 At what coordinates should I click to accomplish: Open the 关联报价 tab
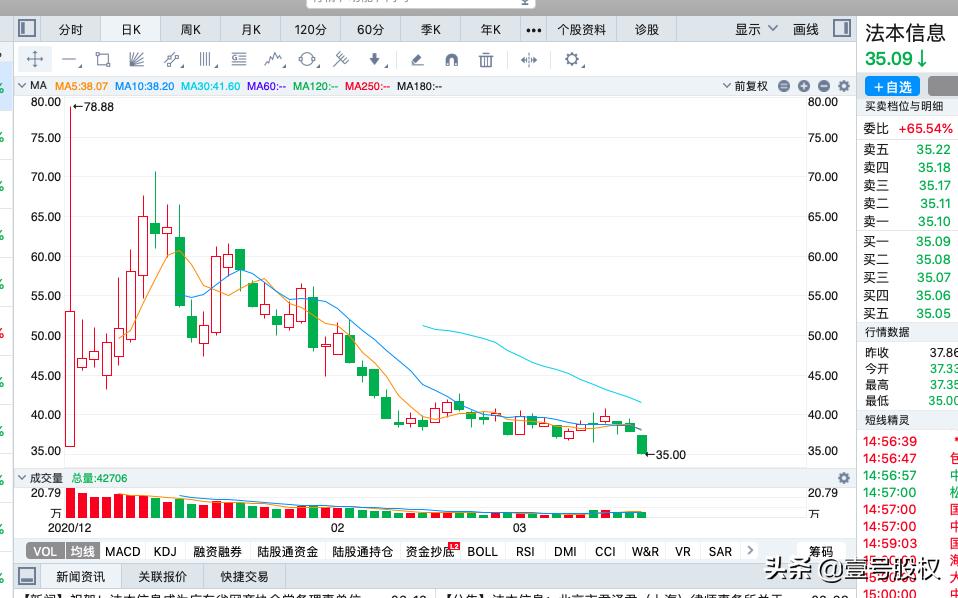(x=162, y=576)
